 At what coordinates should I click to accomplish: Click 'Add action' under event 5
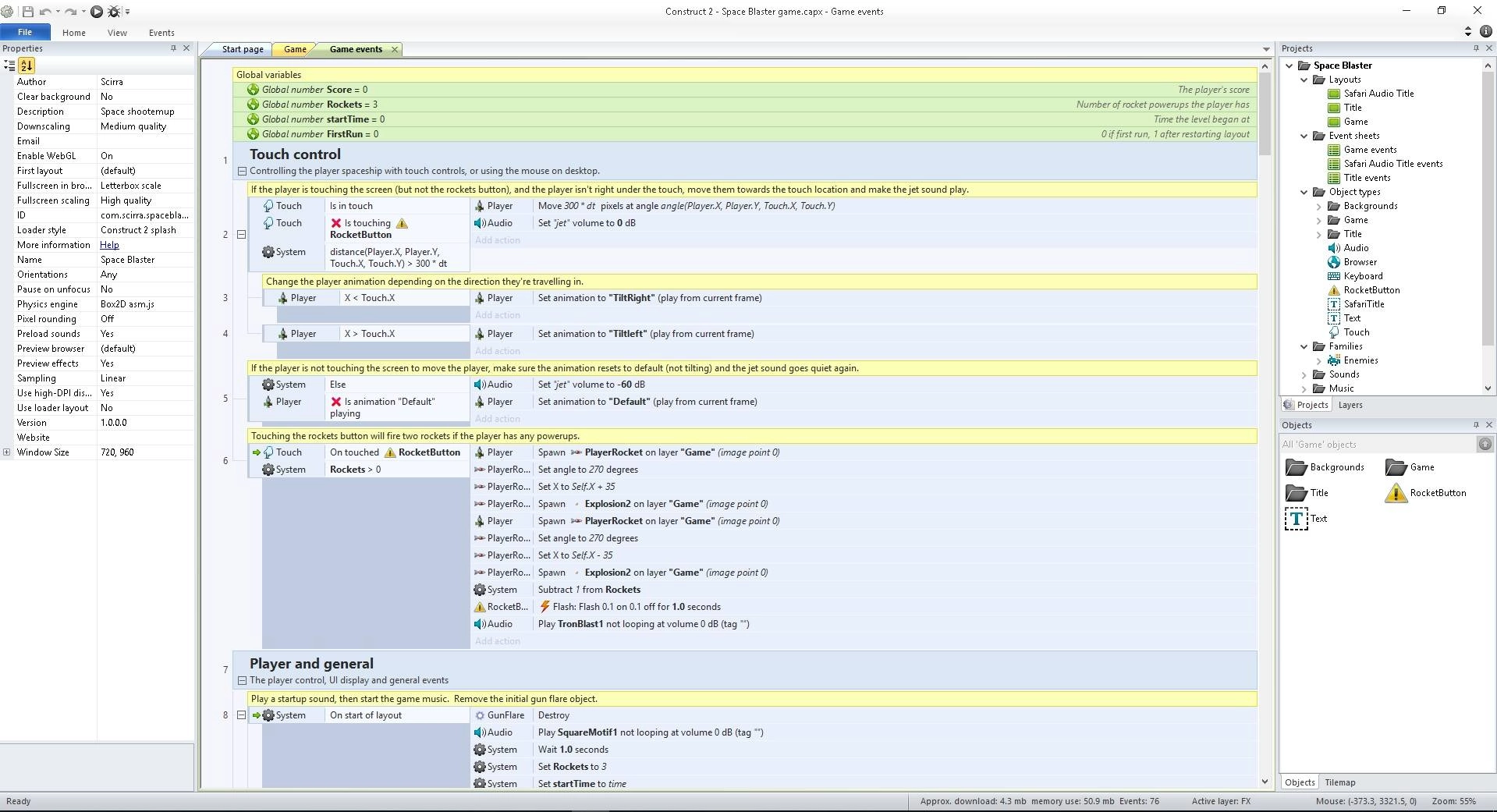click(498, 419)
